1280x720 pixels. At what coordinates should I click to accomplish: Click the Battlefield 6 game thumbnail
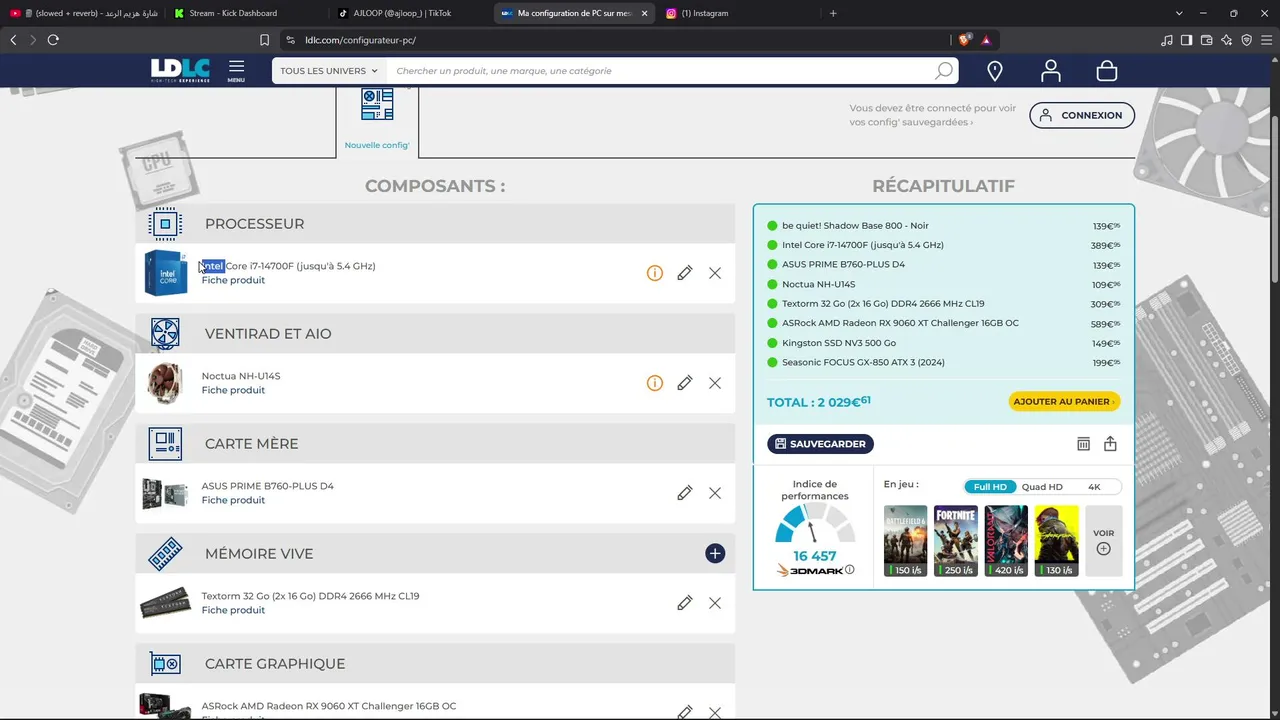click(906, 541)
